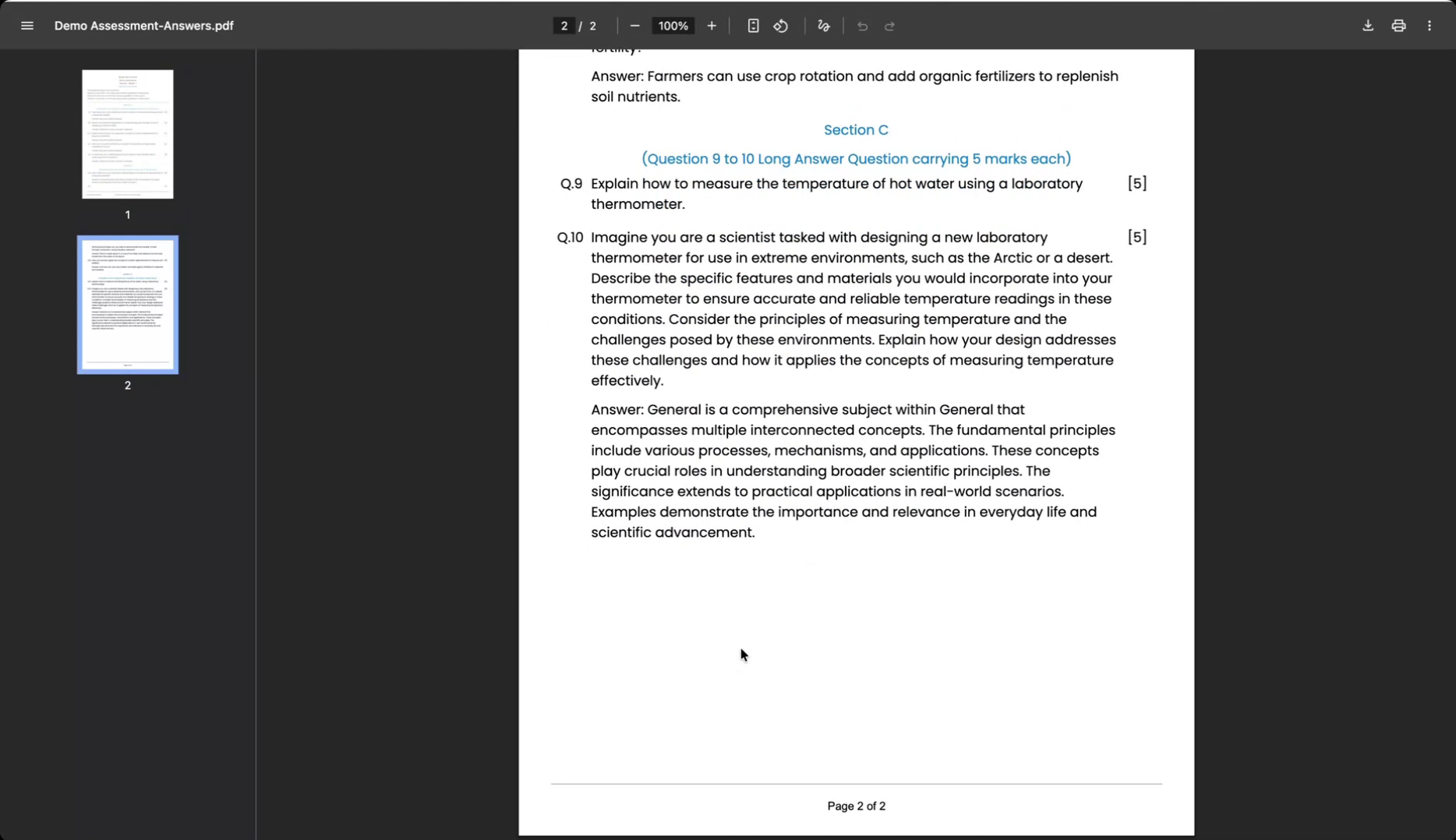Select the Download icon to save the PDF
This screenshot has height=840, width=1456.
tap(1367, 26)
